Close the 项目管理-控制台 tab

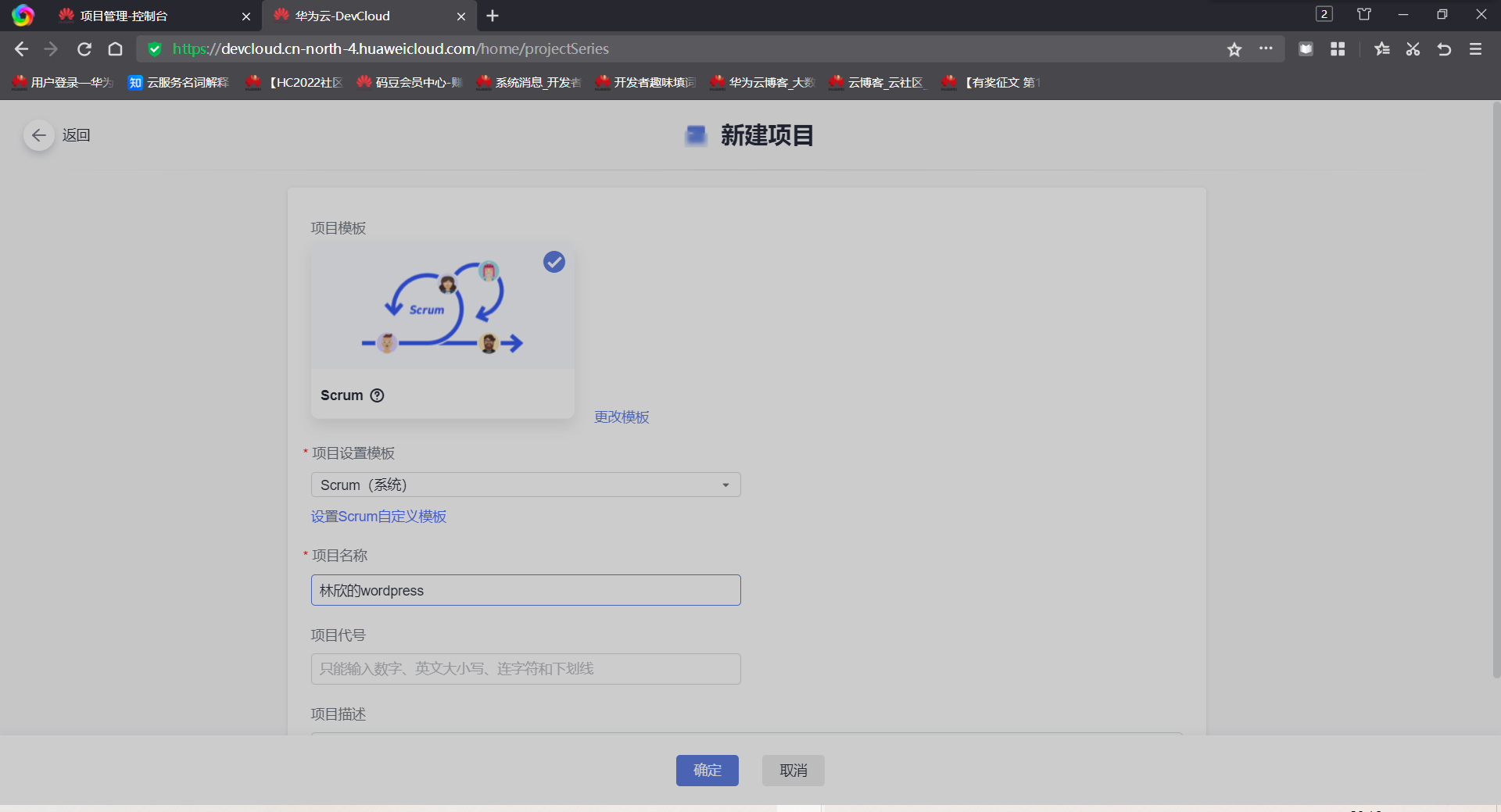246,16
